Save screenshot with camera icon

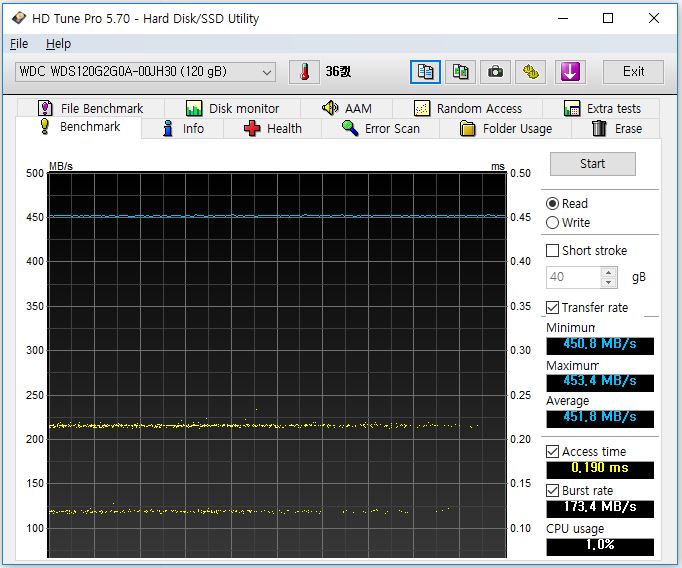pos(495,72)
